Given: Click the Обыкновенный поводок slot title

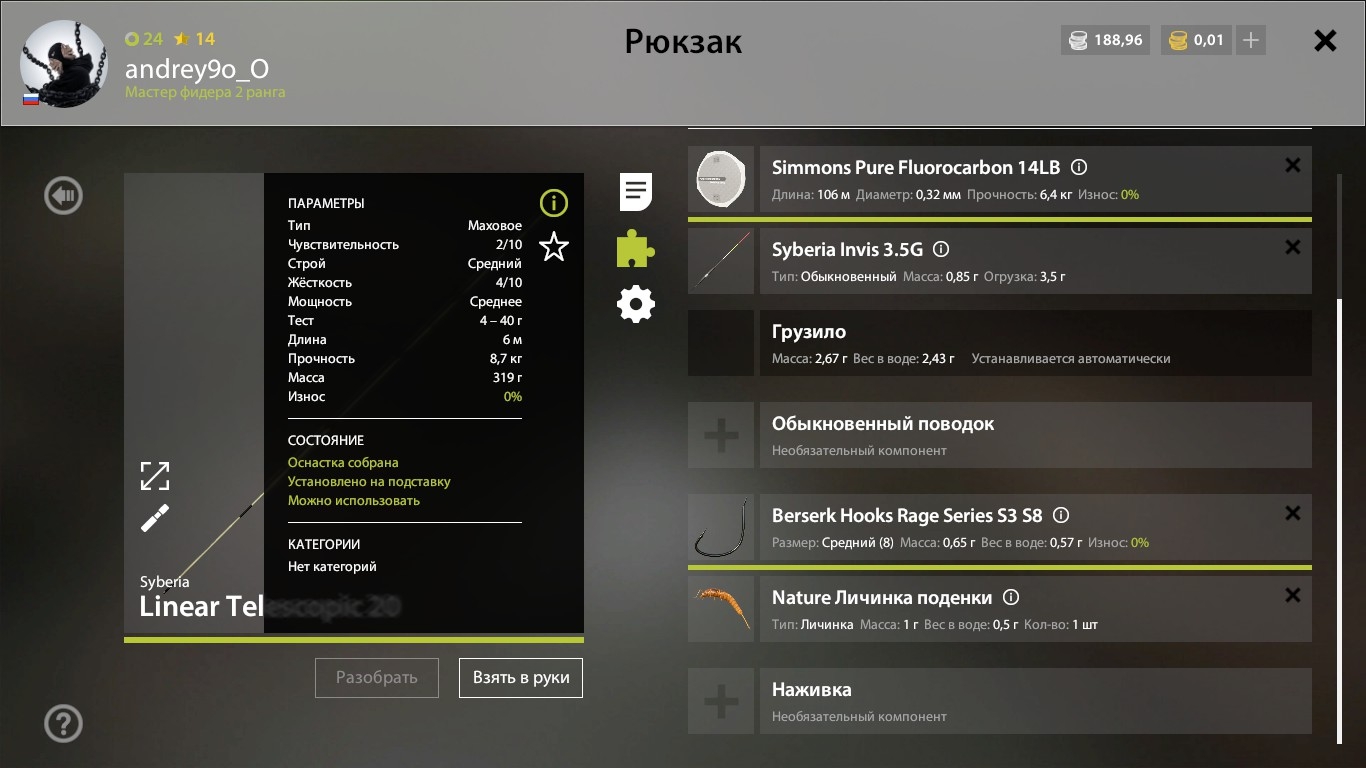Looking at the screenshot, I should (x=883, y=424).
